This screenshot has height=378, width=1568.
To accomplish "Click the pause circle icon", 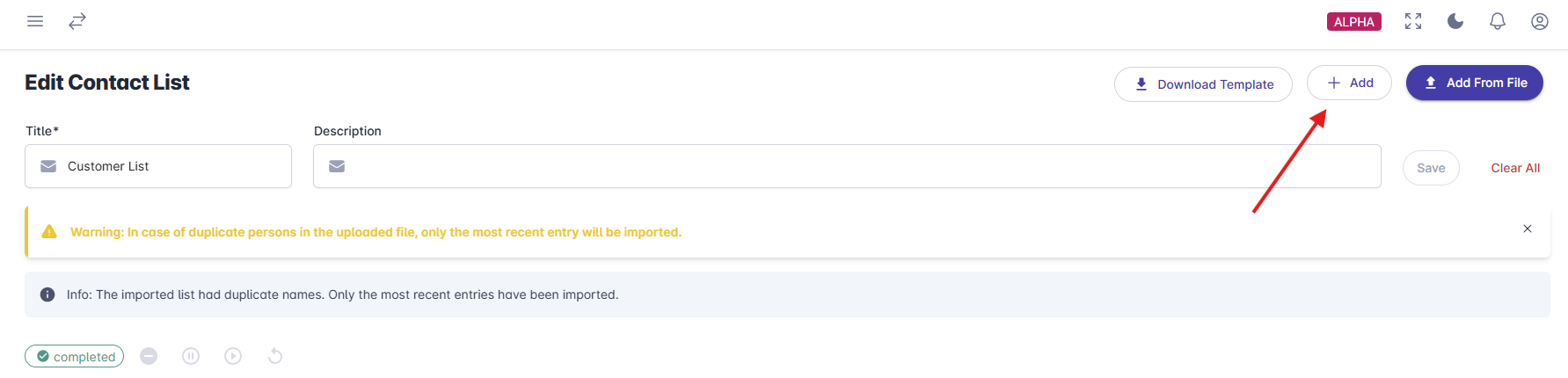I will (191, 356).
